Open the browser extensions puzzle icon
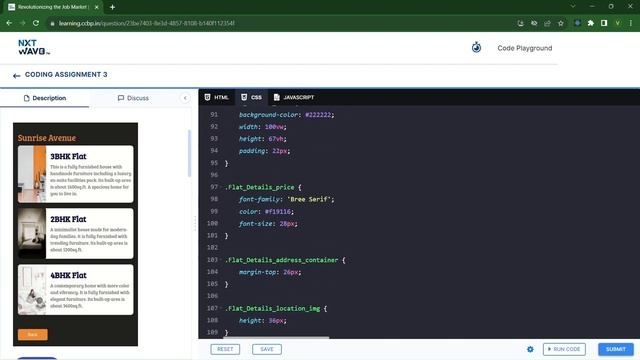640x360 pixels. coord(591,23)
